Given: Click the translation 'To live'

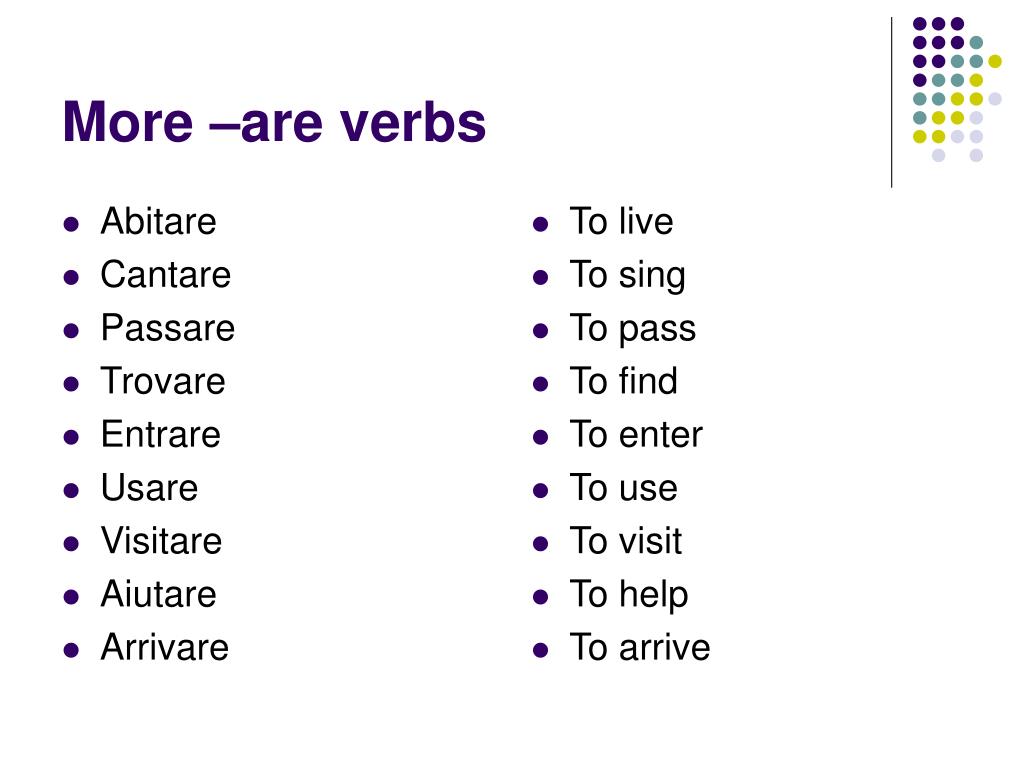Looking at the screenshot, I should (x=621, y=221).
